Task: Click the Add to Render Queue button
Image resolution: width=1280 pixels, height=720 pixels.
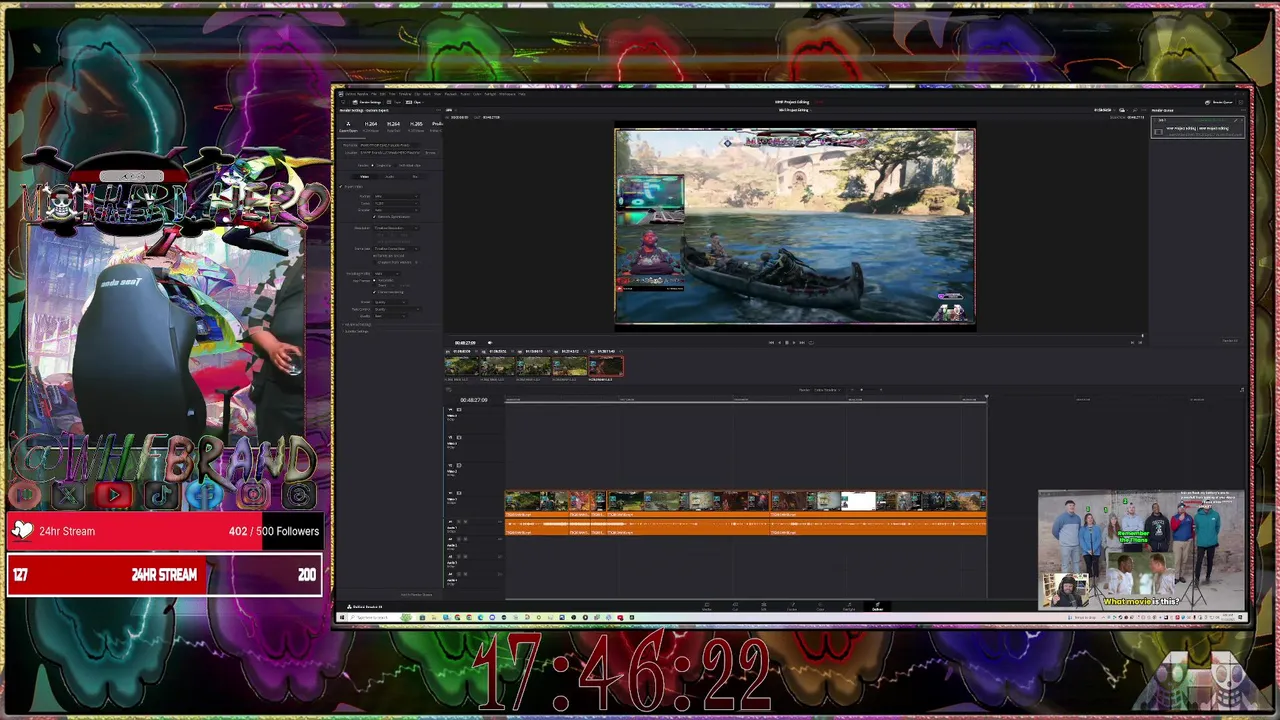Action: 416,595
